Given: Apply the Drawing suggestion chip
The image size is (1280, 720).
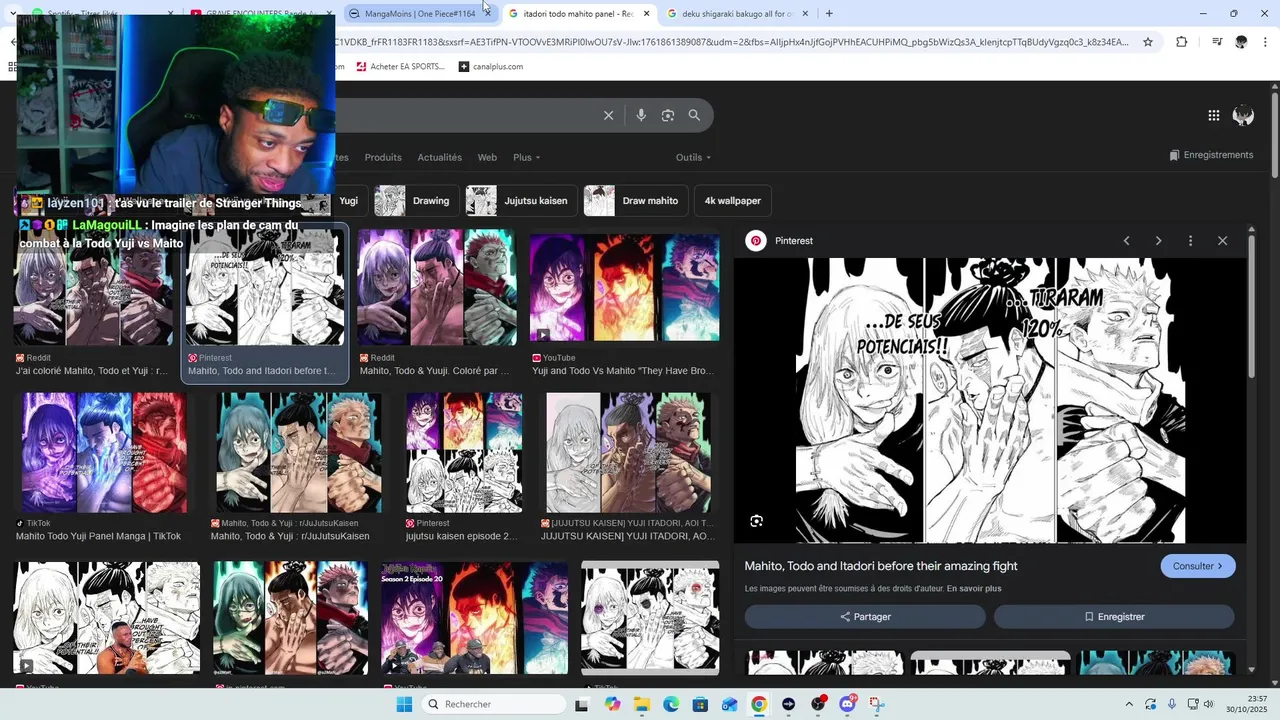Looking at the screenshot, I should click(x=416, y=201).
